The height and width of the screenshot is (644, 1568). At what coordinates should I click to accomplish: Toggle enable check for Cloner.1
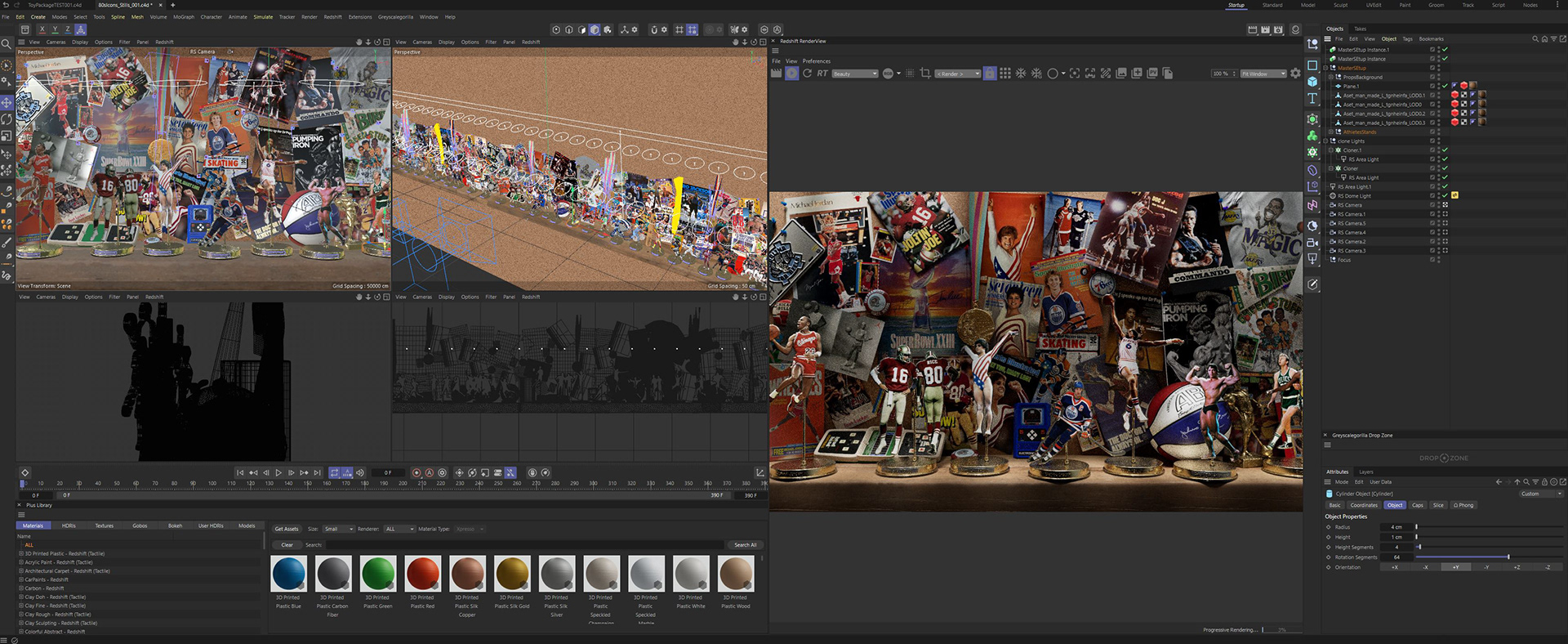[x=1445, y=150]
